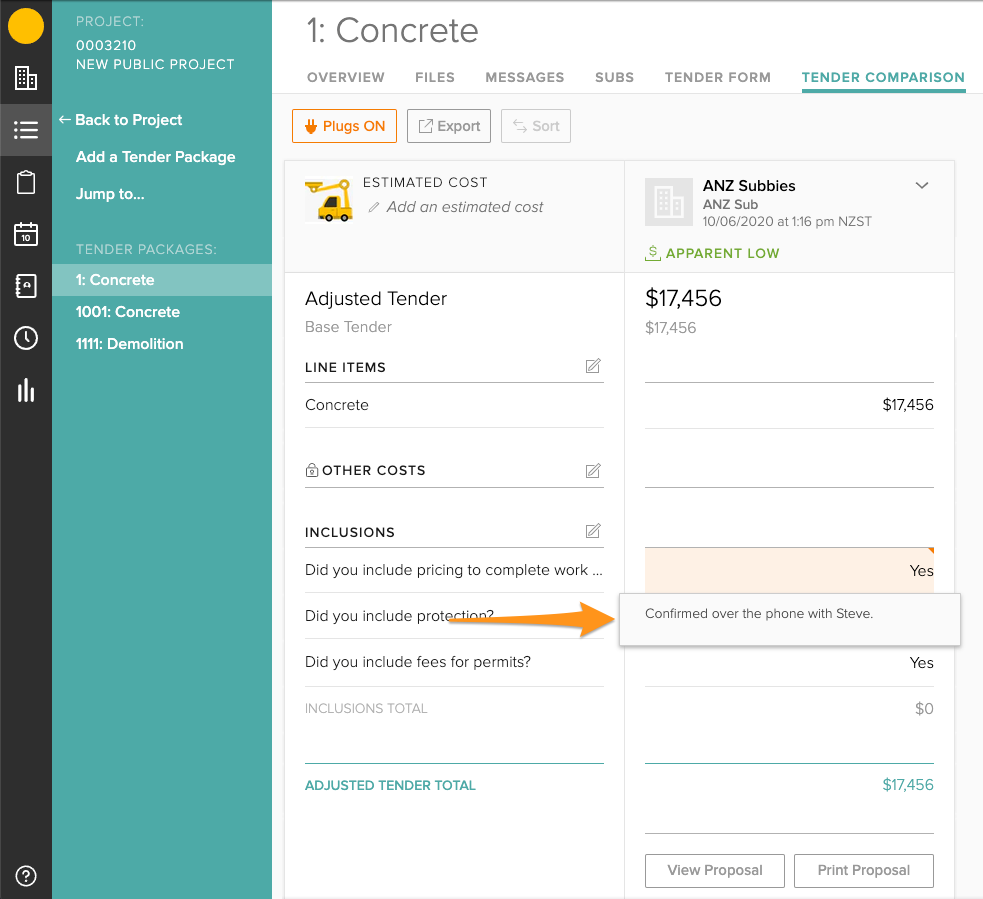Click the View Proposal button
Viewport: 983px width, 899px height.
(x=714, y=870)
